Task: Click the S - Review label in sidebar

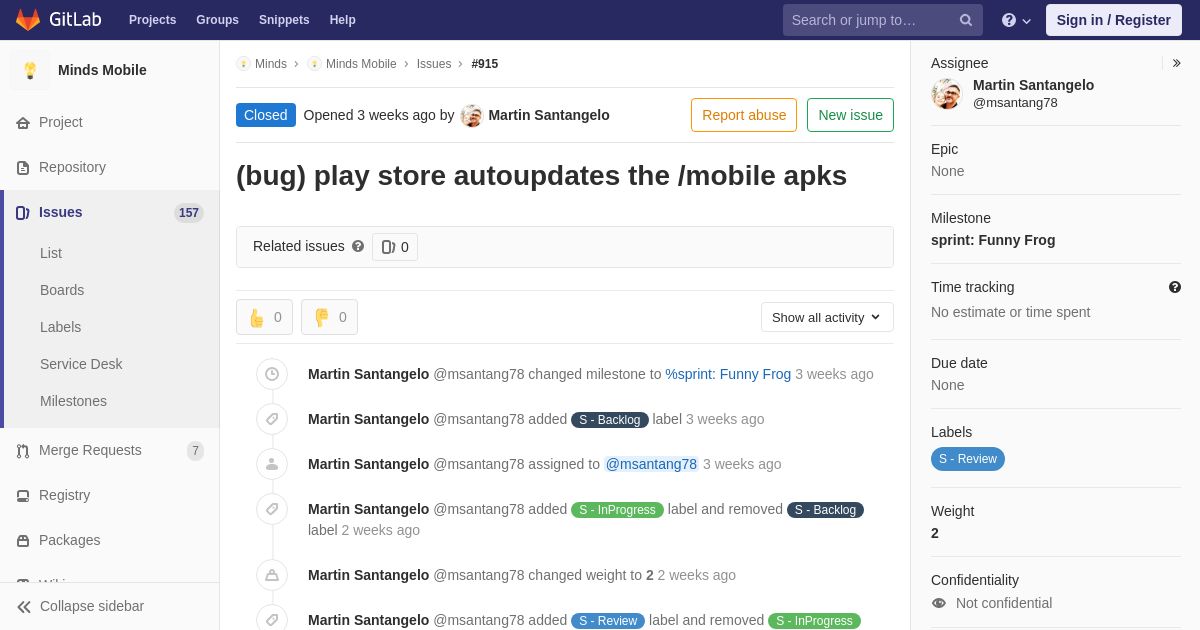Action: (968, 459)
